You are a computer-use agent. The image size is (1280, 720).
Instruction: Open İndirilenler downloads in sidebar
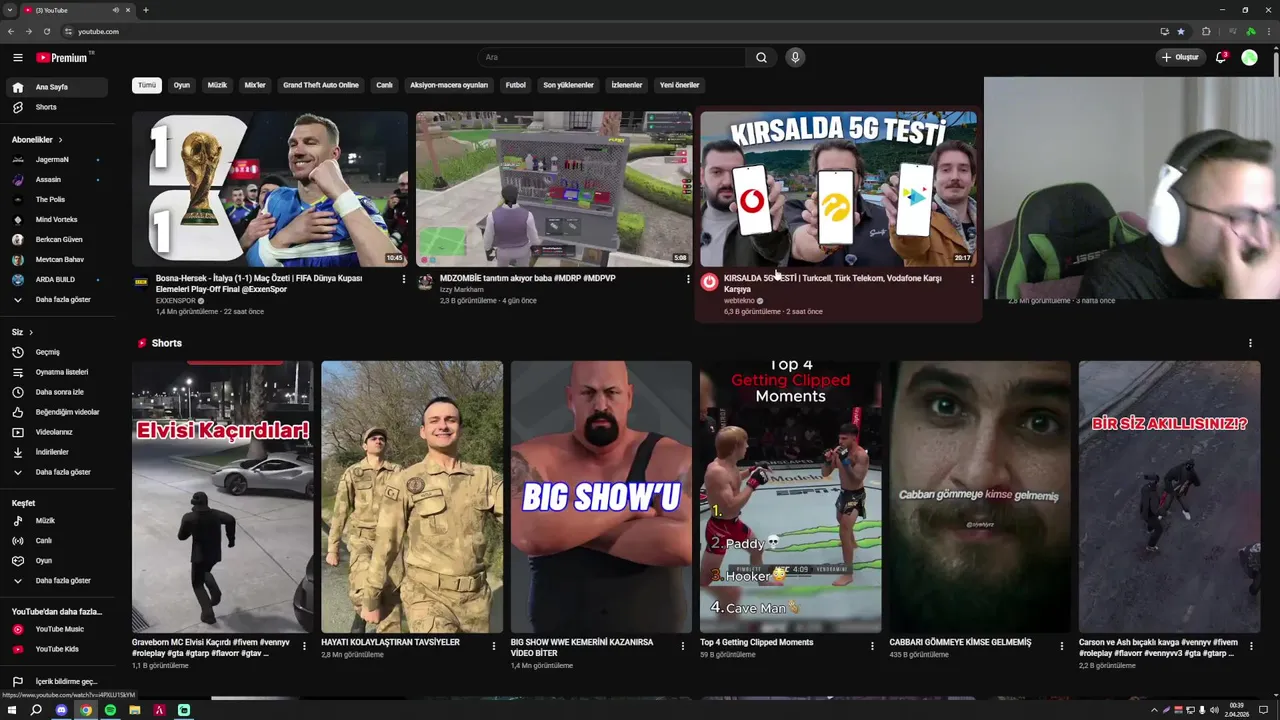click(55, 452)
